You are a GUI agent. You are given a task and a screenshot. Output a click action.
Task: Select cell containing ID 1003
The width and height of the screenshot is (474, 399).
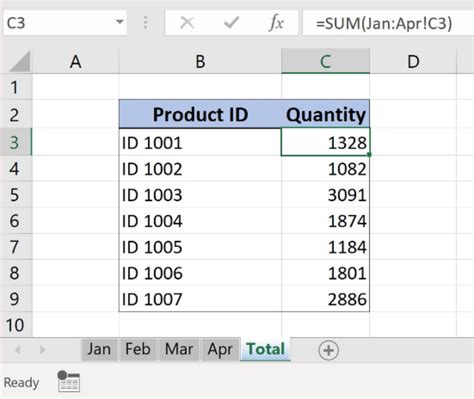(x=200, y=195)
